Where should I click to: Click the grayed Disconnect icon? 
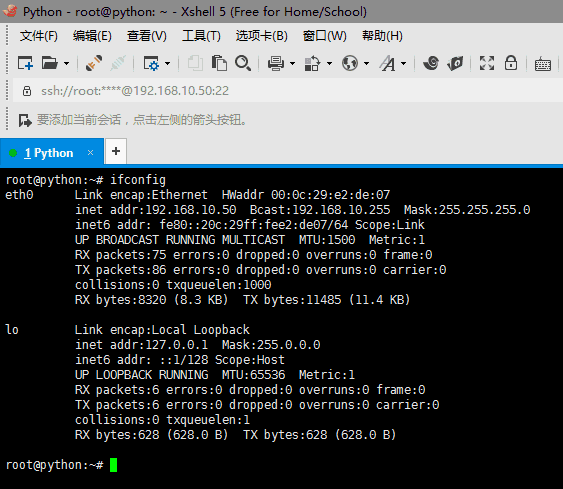(x=118, y=63)
